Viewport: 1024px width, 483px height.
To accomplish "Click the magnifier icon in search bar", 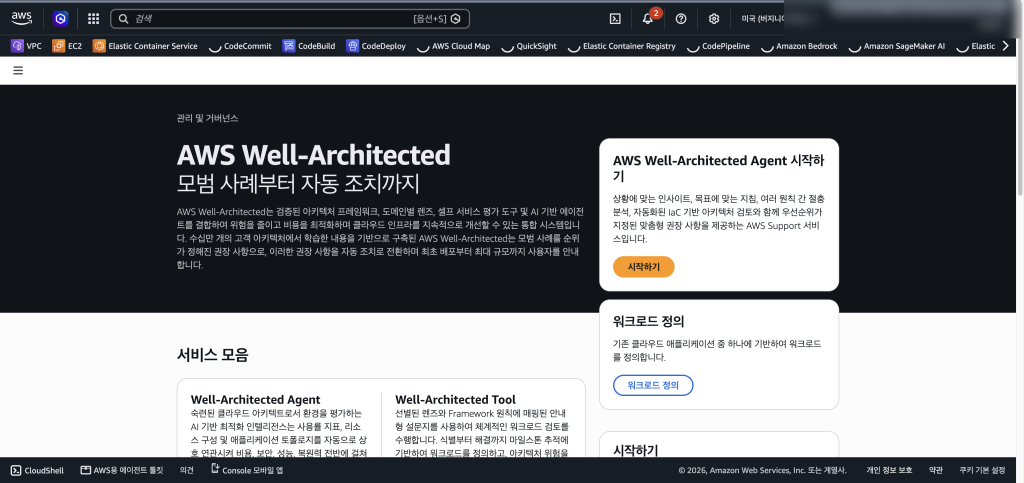I will (x=123, y=19).
